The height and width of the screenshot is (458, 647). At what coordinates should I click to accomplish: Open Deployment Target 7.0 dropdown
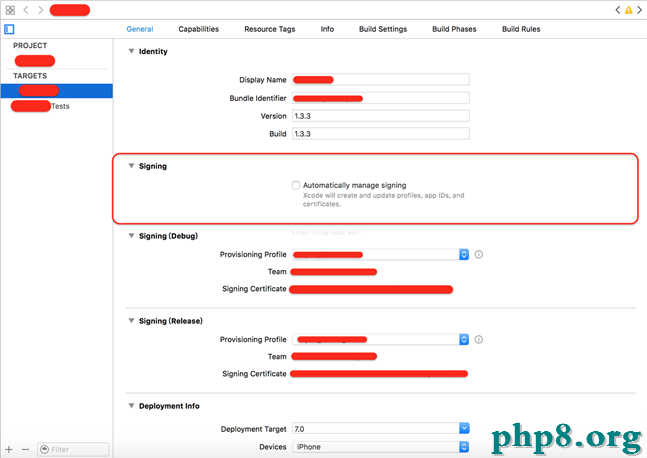(464, 429)
